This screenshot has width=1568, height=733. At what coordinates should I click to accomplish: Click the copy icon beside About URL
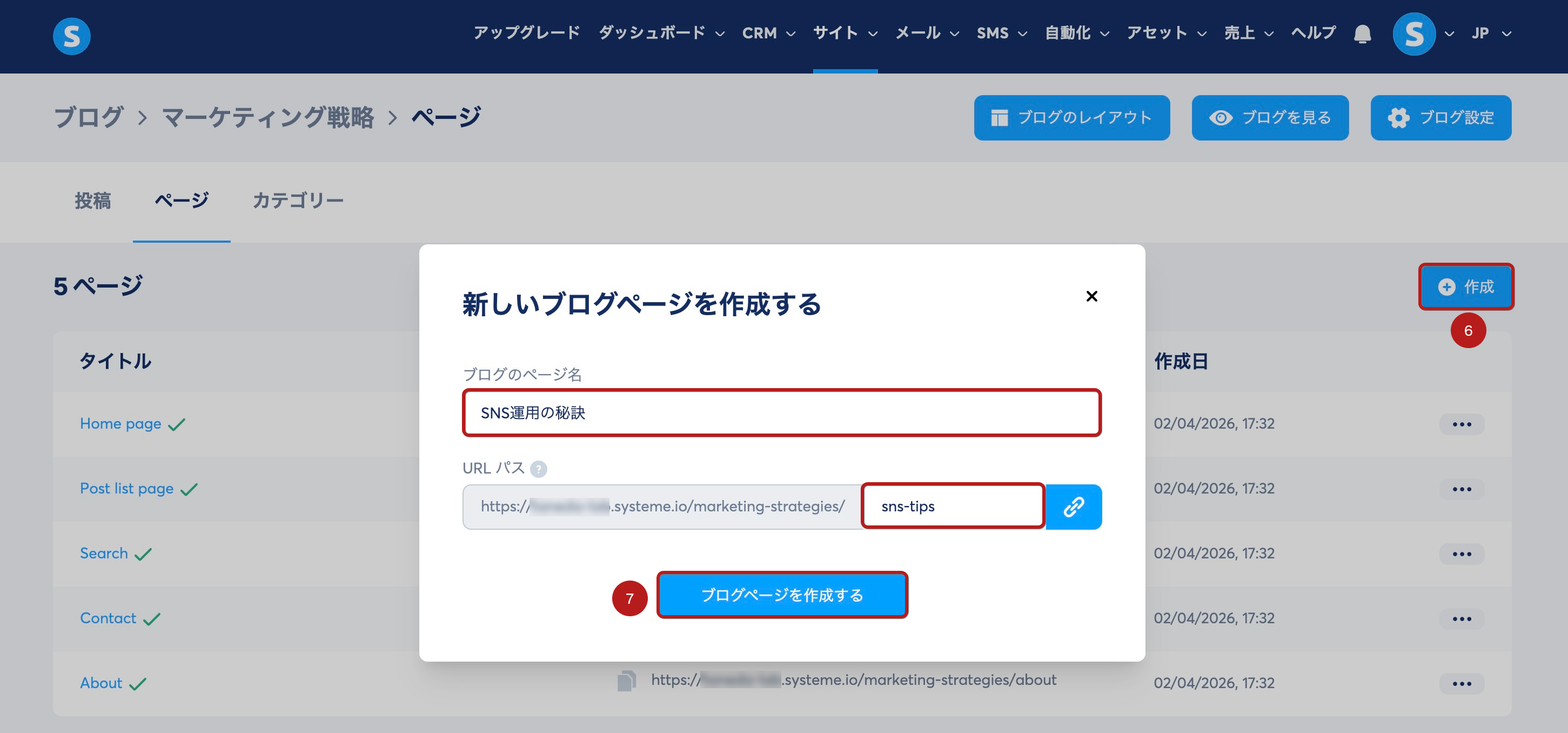(x=626, y=681)
